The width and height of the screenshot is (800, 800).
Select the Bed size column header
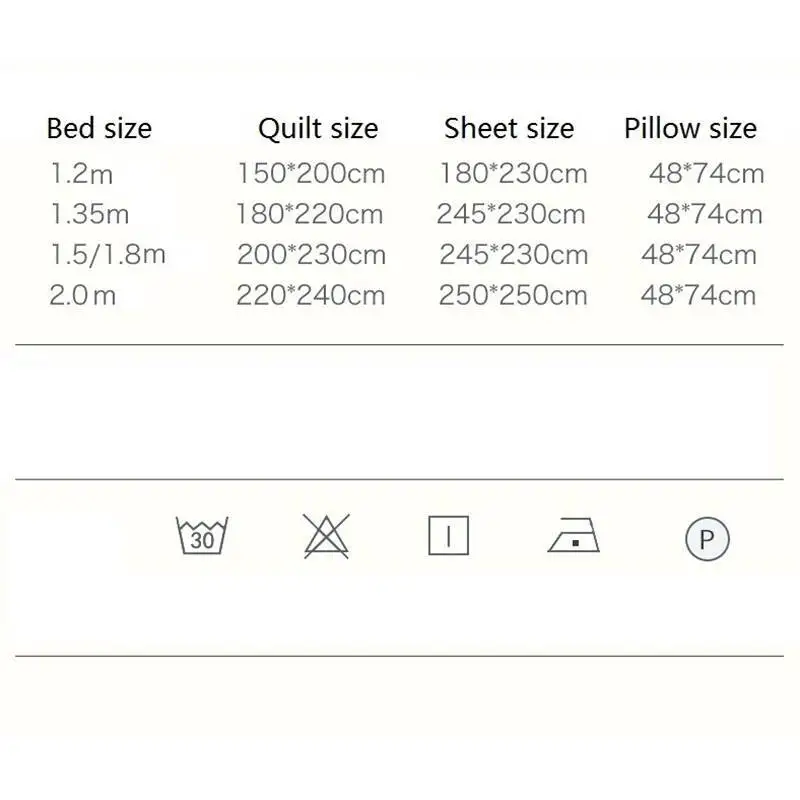coord(99,128)
